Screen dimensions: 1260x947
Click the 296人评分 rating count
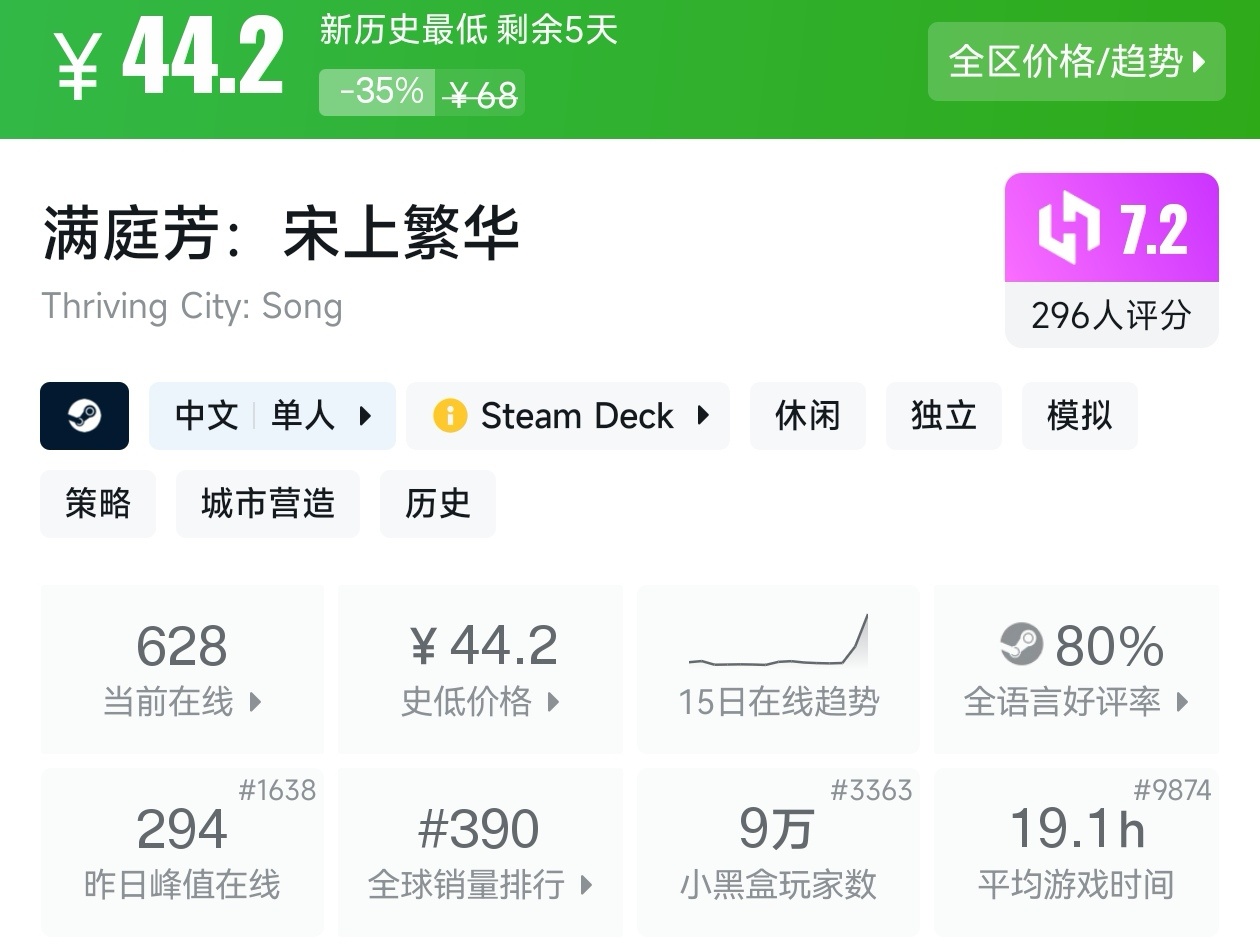pos(1111,316)
